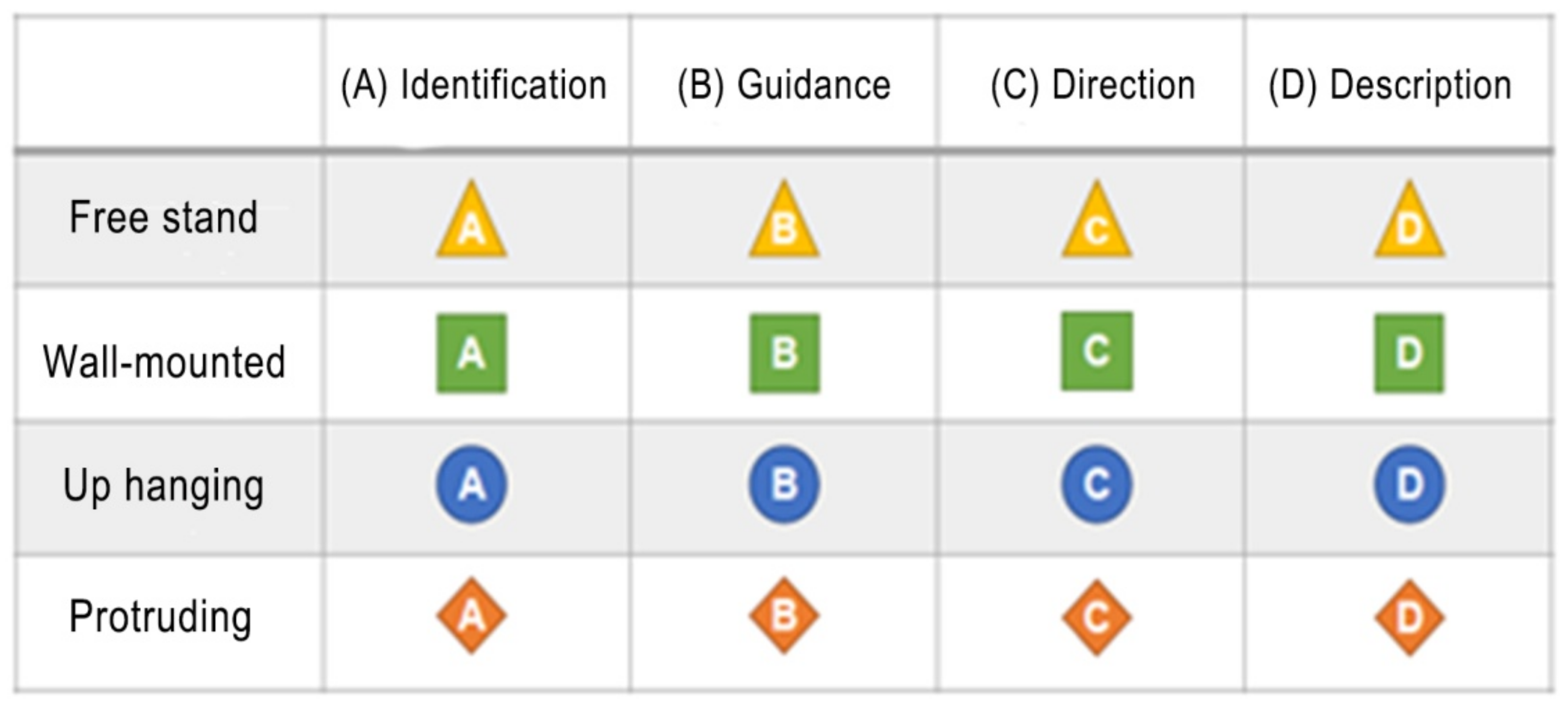Select the (C) Direction column header
The image size is (1568, 706).
point(1093,85)
